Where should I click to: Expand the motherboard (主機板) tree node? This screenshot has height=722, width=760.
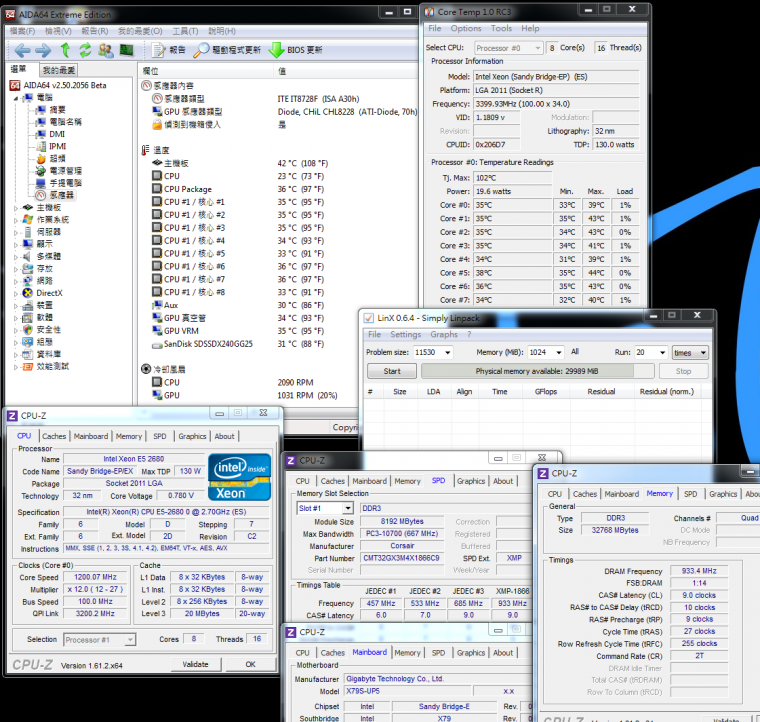click(15, 207)
